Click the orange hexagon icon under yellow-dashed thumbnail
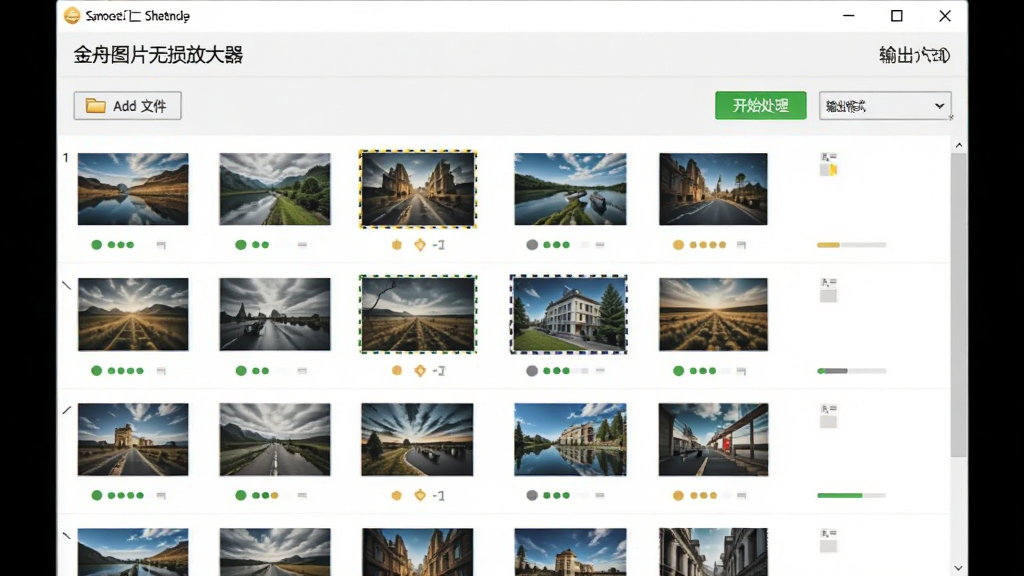Viewport: 1024px width, 576px height. [x=396, y=245]
